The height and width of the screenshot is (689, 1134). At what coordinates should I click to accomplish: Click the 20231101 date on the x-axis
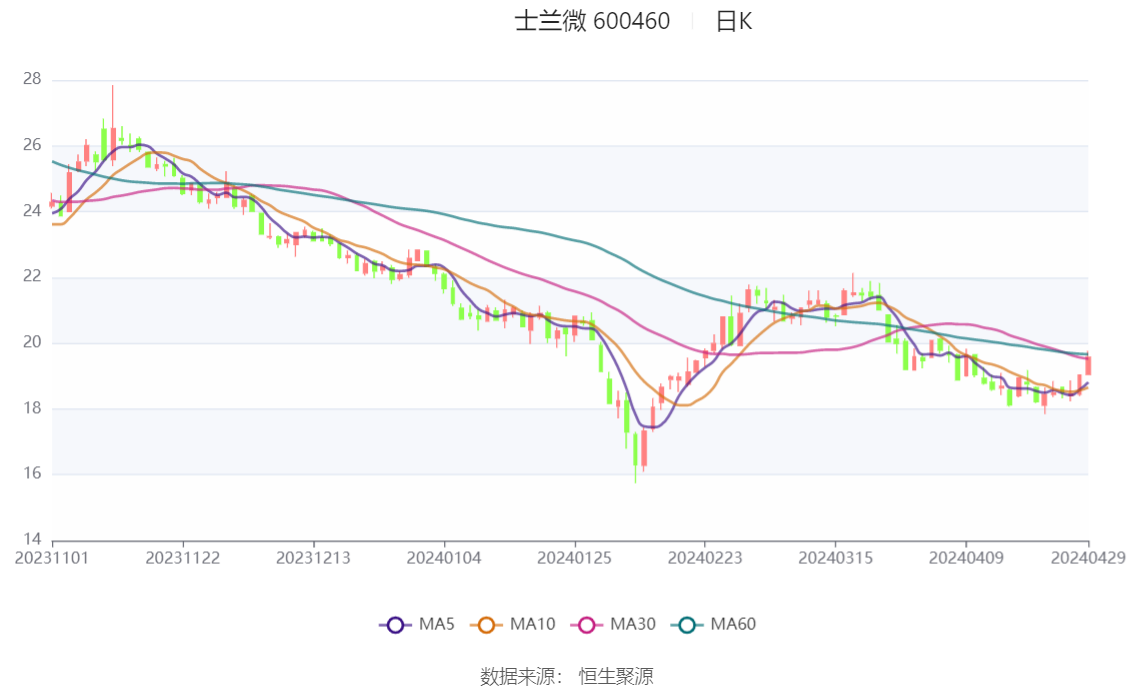tap(52, 557)
